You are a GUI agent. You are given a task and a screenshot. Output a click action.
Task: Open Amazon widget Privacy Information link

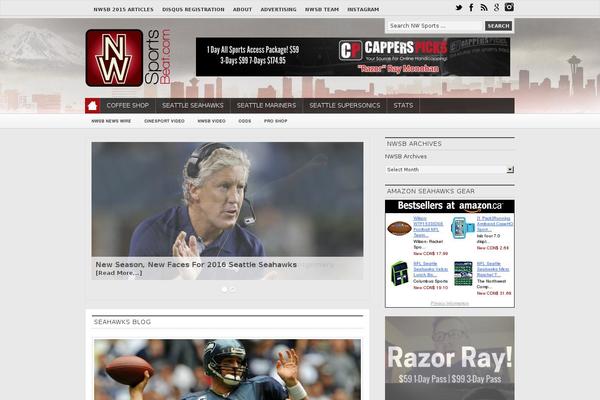point(450,303)
